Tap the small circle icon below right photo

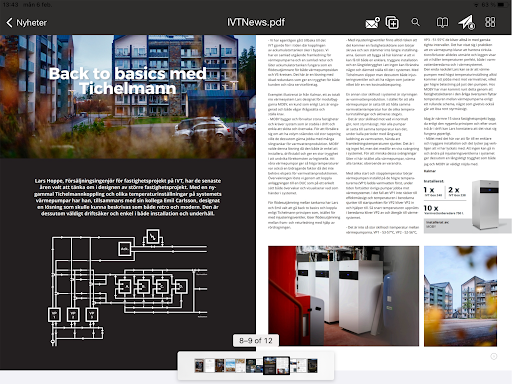[x=494, y=357]
